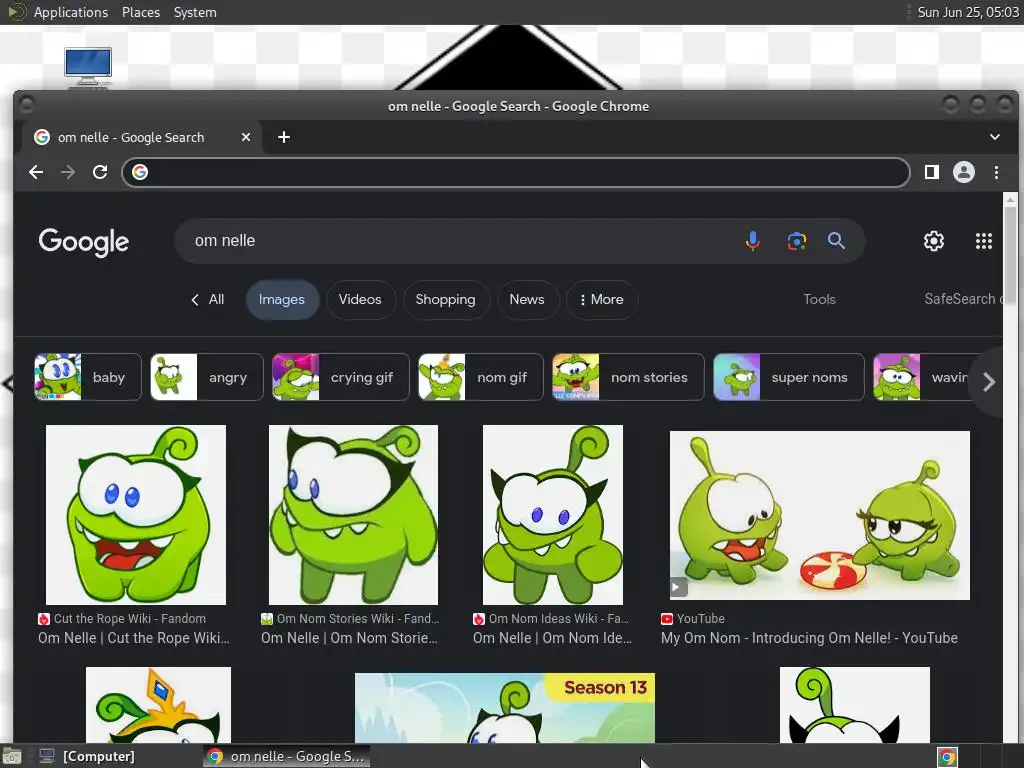This screenshot has height=768, width=1024.
Task: Open Google apps grid
Action: click(x=984, y=241)
